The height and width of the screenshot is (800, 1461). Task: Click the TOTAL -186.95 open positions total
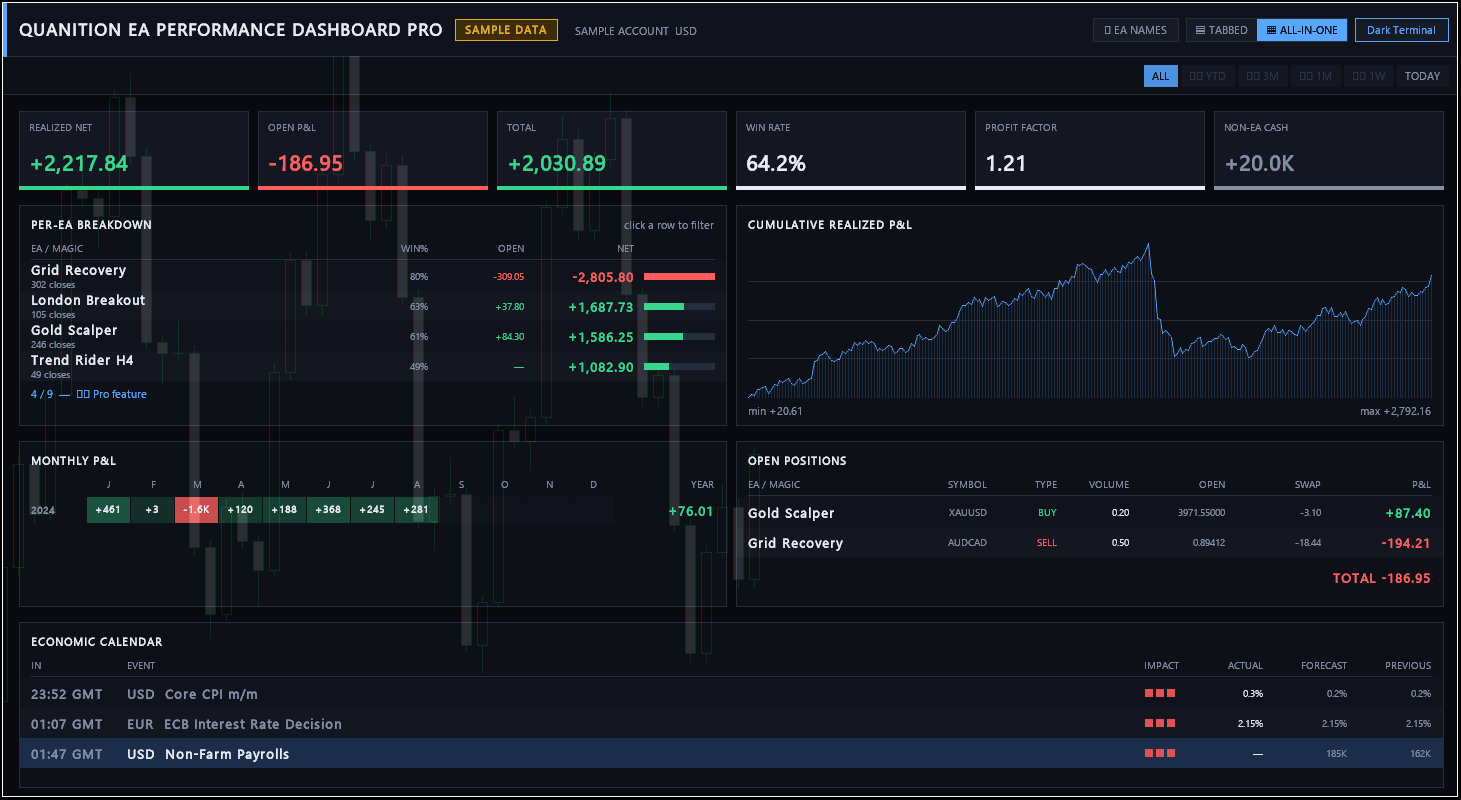point(1382,578)
